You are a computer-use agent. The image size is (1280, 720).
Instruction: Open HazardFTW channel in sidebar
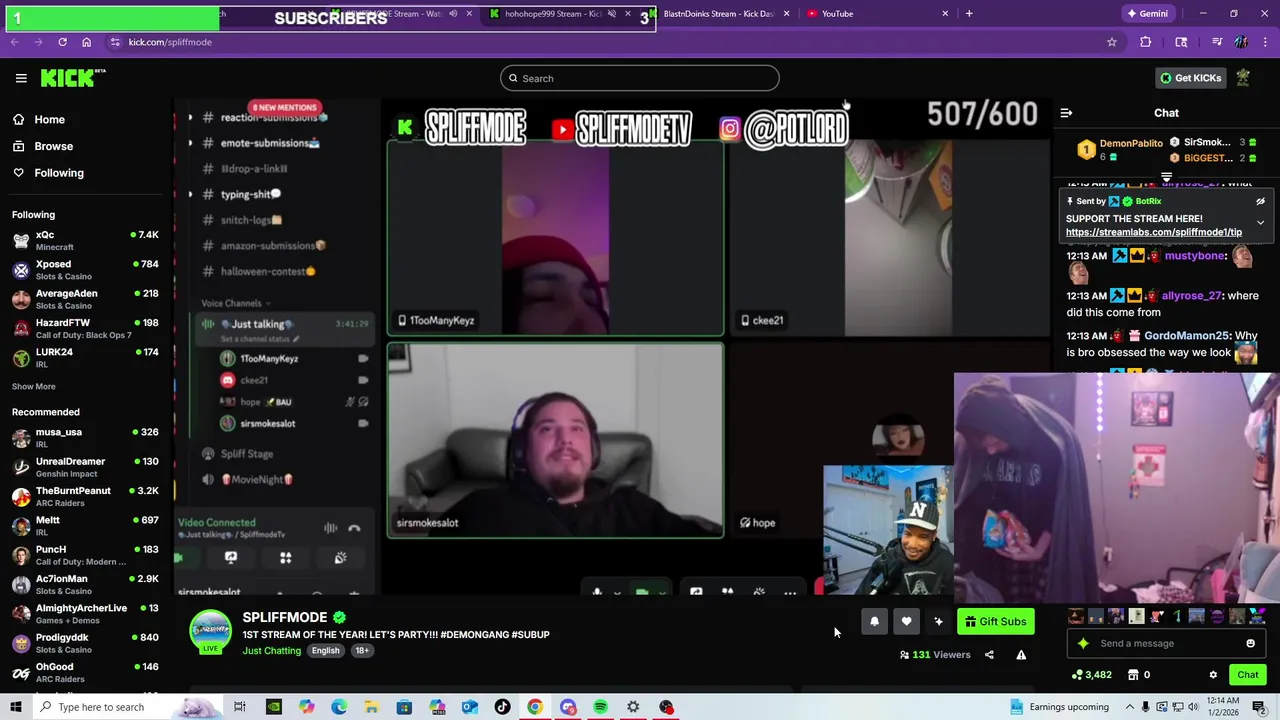[85, 328]
